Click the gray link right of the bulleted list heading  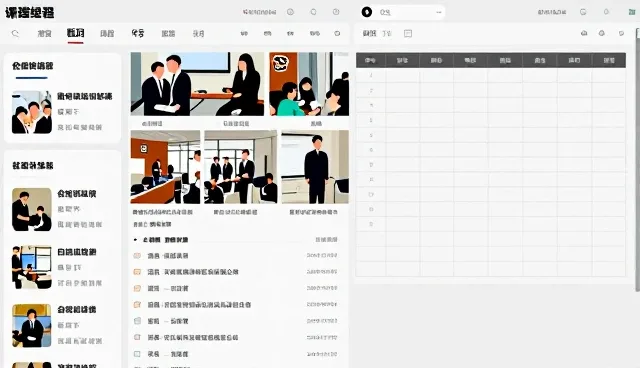(327, 239)
